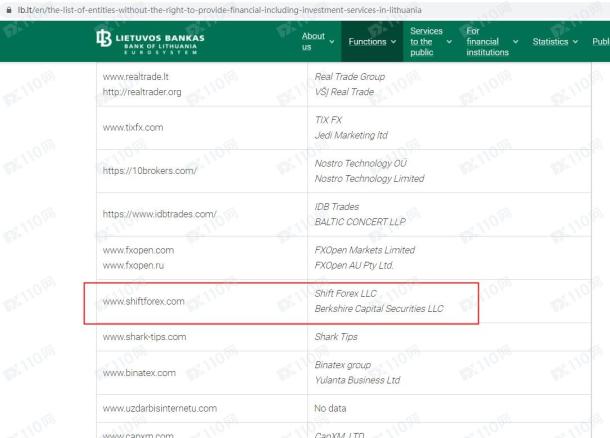Select IDB Trades text
Viewport: 610px width, 438px height.
[x=337, y=207]
